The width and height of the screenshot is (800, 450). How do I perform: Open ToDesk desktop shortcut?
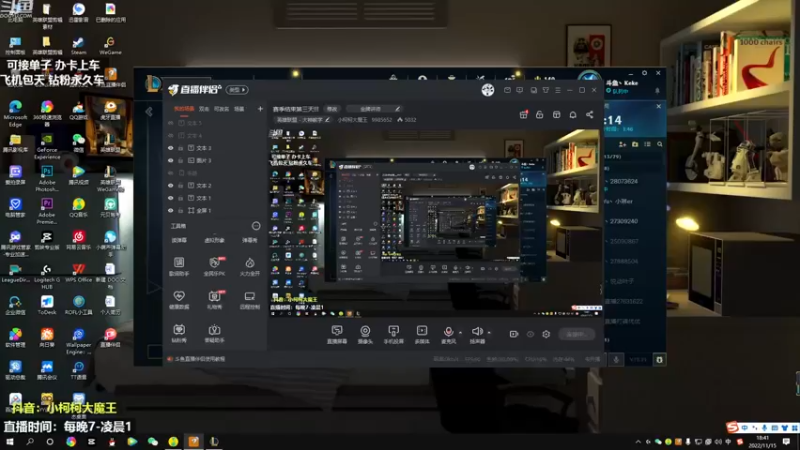[x=47, y=305]
